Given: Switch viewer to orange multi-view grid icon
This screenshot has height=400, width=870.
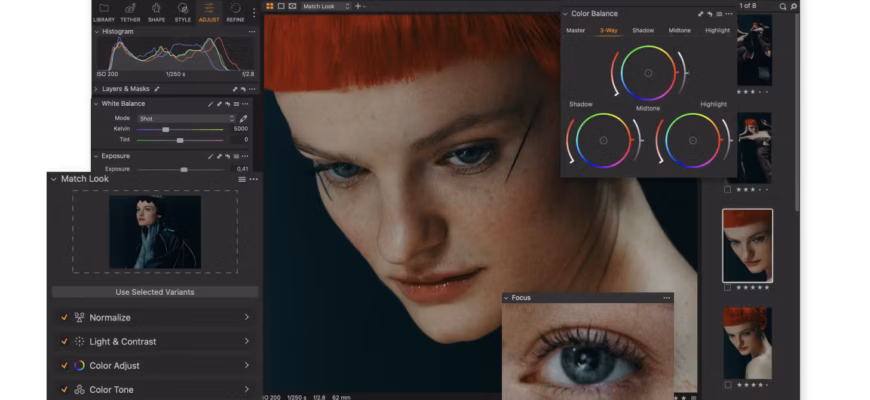Looking at the screenshot, I should (x=270, y=6).
